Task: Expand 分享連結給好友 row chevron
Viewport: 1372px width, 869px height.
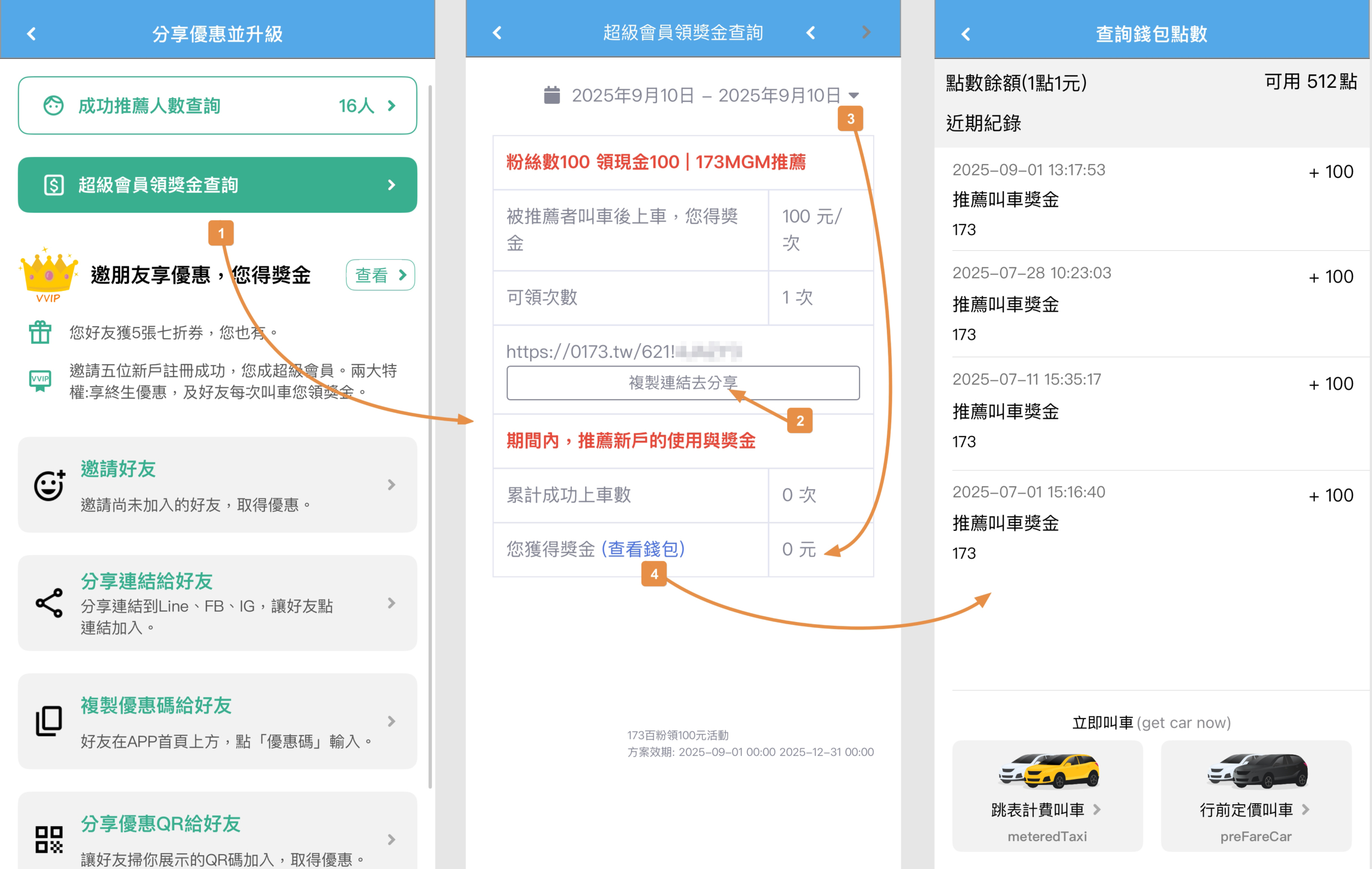Action: [x=391, y=603]
